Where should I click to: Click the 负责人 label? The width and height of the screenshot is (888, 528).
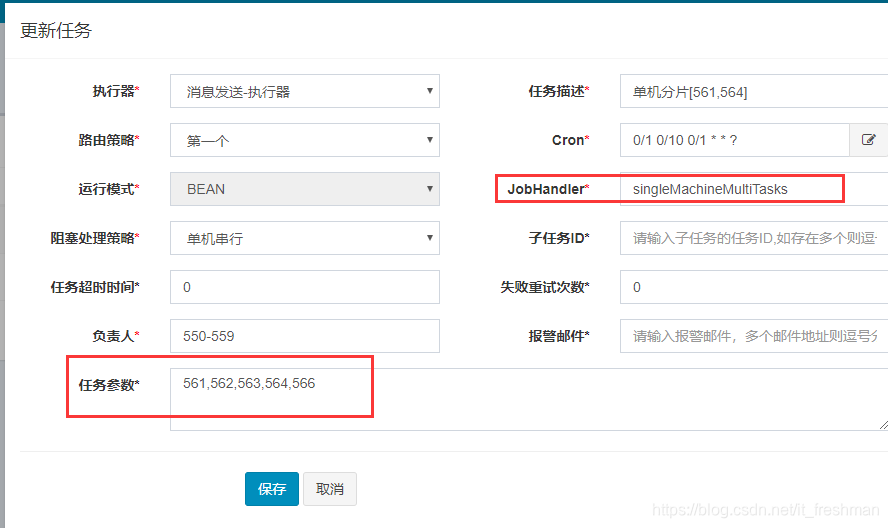(x=116, y=336)
